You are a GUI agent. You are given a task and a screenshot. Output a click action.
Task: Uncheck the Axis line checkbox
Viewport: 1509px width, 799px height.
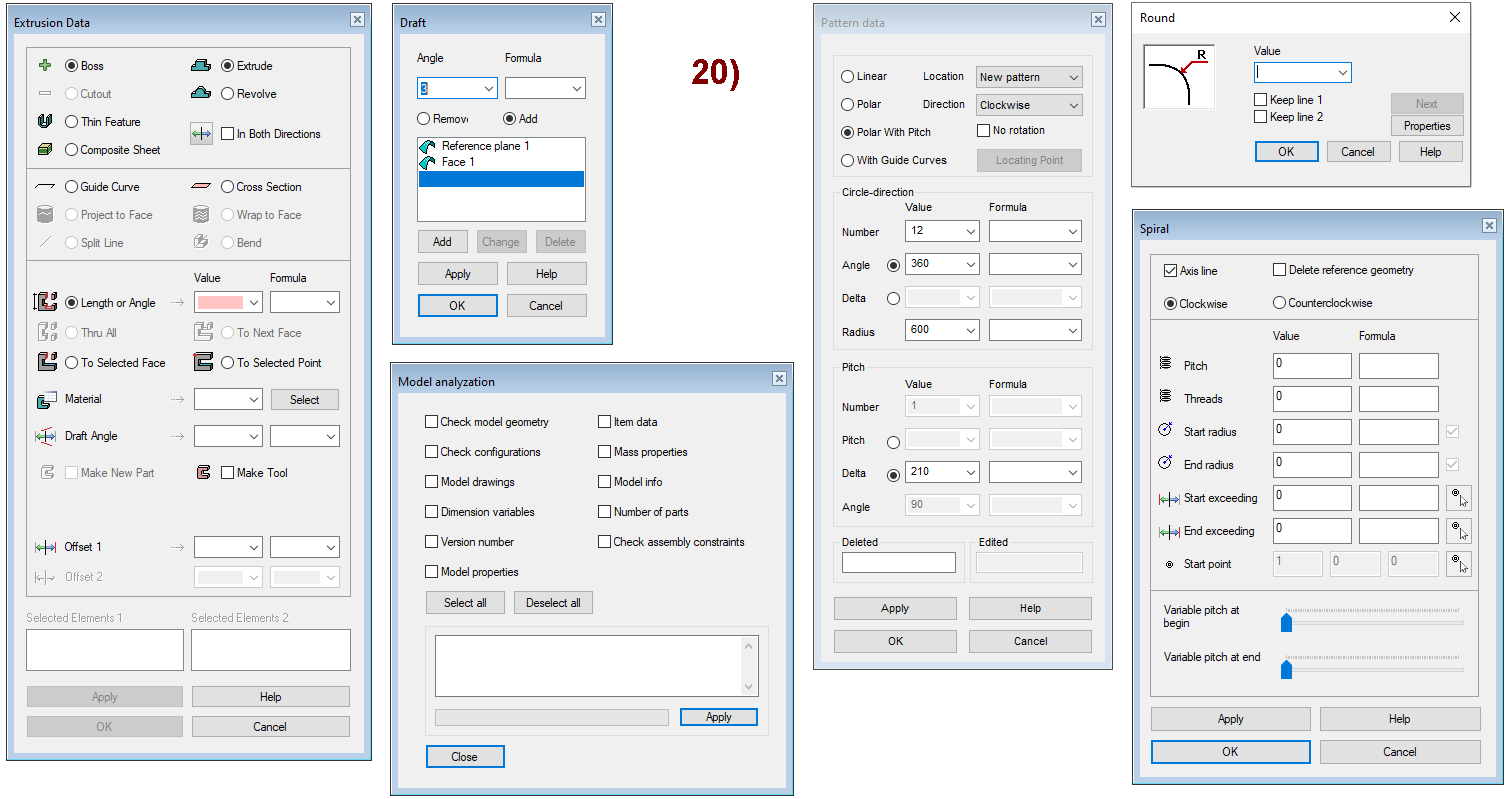click(x=1171, y=271)
